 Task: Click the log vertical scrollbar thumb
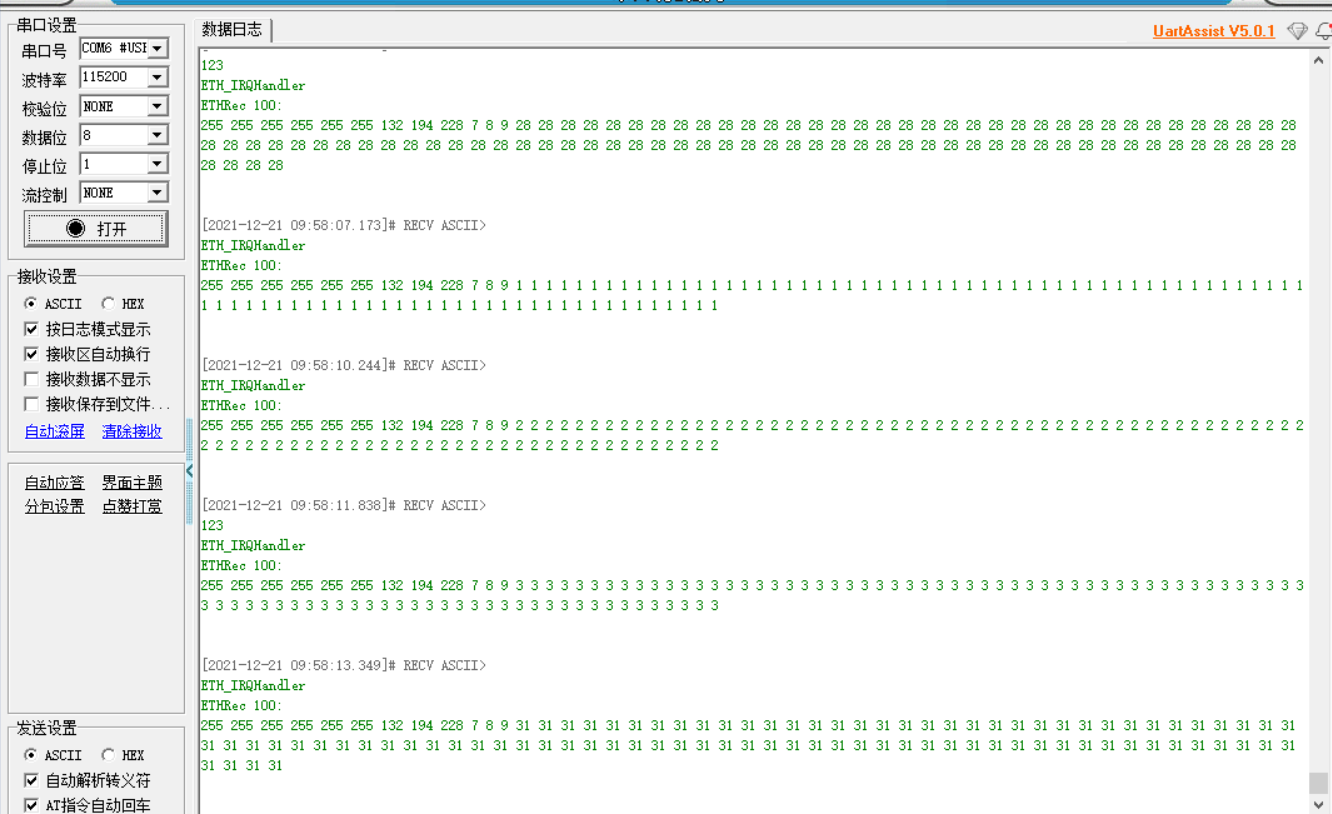[x=1319, y=783]
